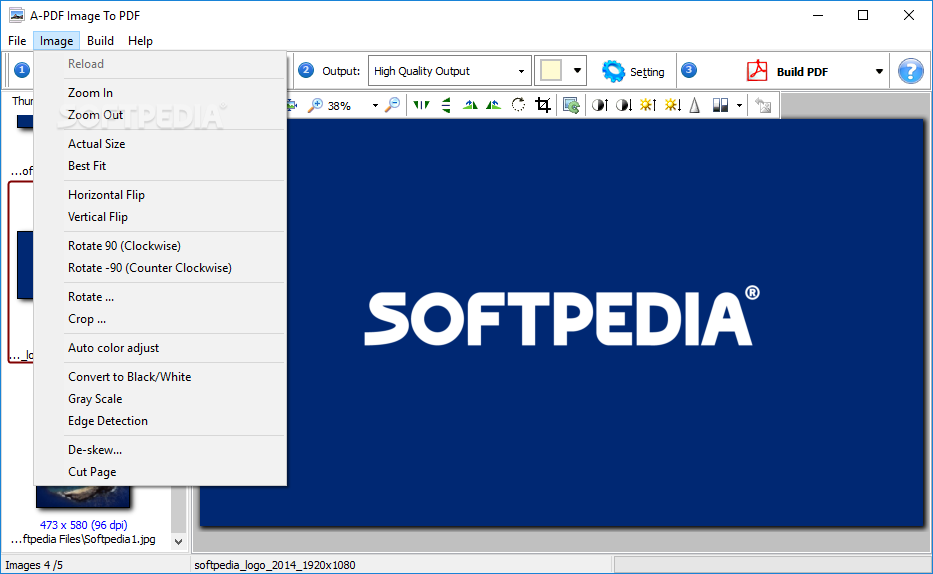
Task: Open the File menu
Action: [x=17, y=41]
